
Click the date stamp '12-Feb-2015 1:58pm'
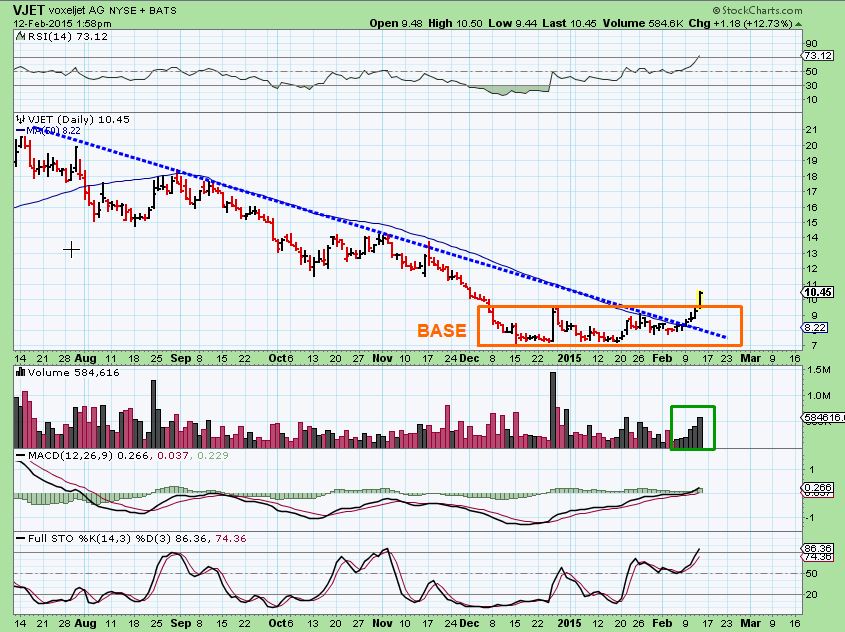click(x=62, y=24)
